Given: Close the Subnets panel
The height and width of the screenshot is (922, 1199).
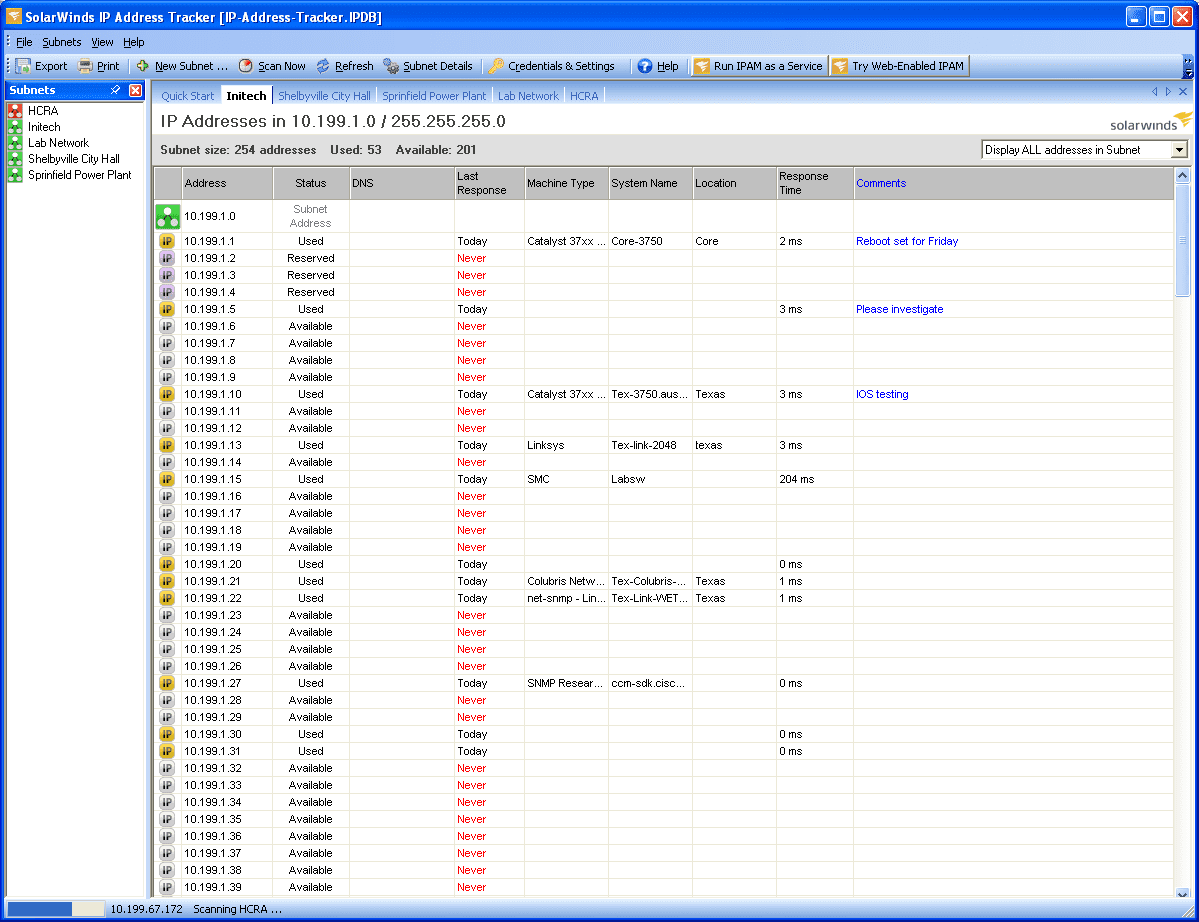Looking at the screenshot, I should (135, 90).
